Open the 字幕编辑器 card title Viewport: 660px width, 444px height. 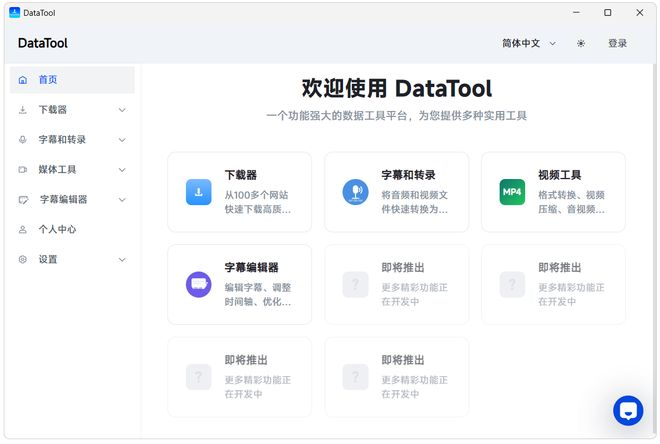pos(251,267)
